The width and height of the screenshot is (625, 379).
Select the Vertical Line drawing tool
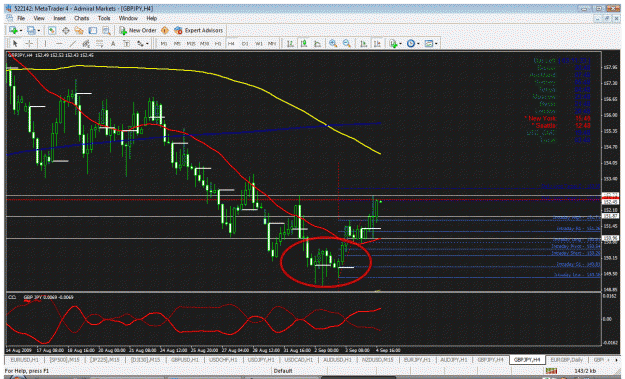[x=45, y=43]
